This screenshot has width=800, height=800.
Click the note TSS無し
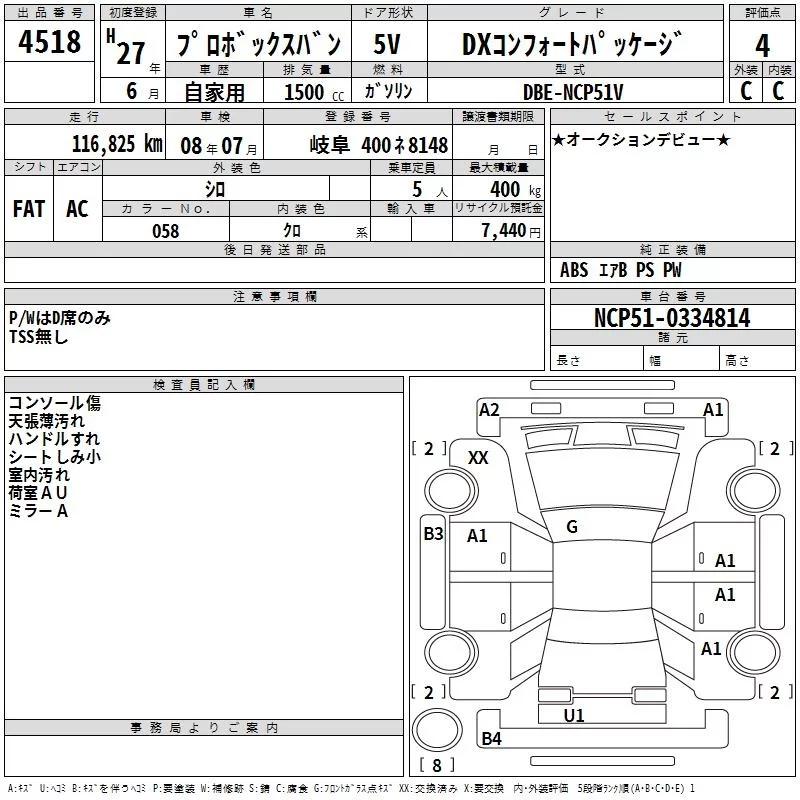pos(38,337)
